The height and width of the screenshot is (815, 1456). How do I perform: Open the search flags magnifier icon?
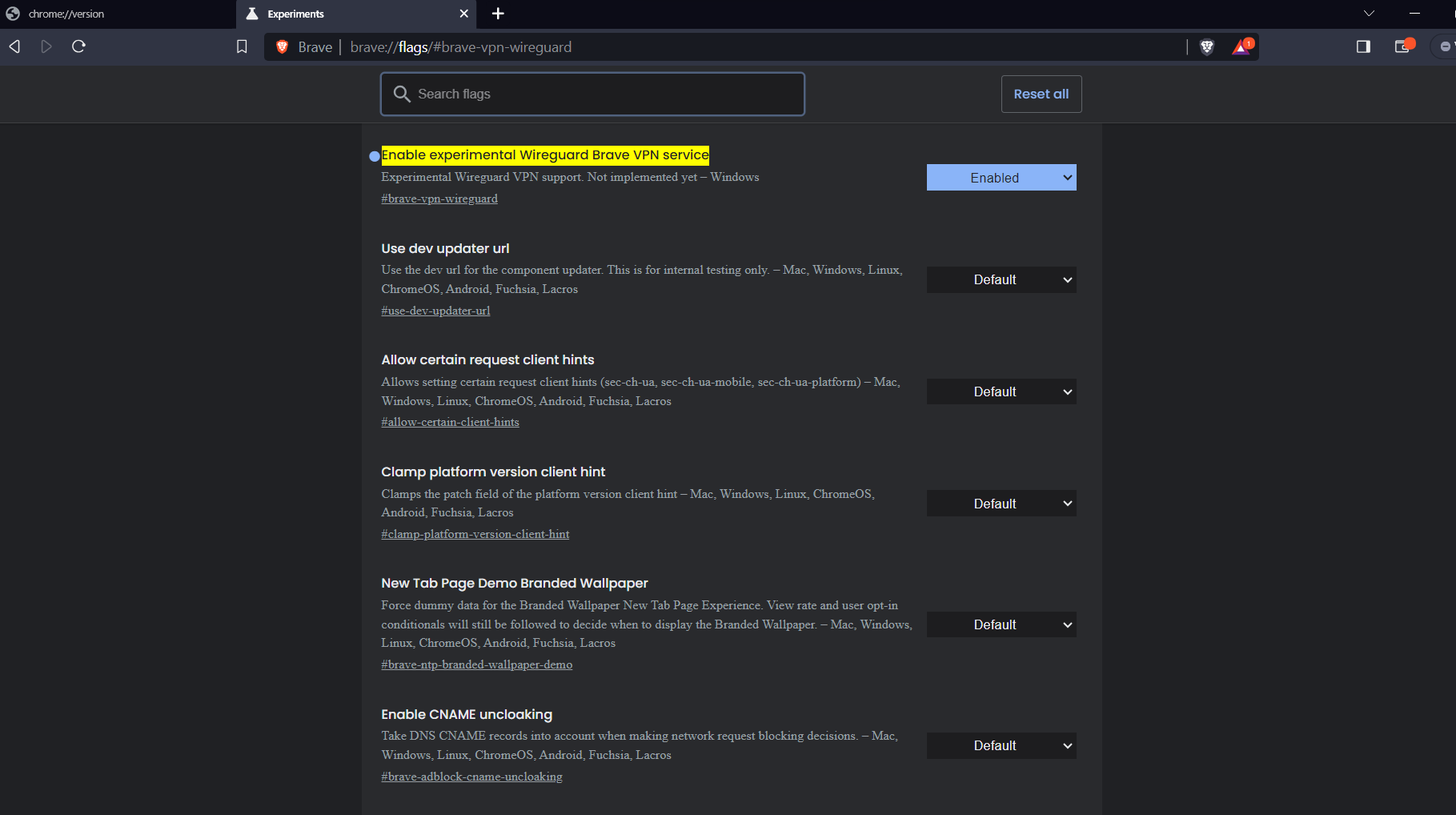coord(402,94)
